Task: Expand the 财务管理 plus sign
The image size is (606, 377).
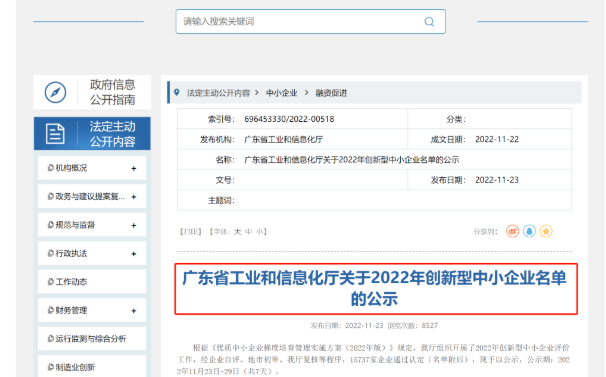Action: 134,311
